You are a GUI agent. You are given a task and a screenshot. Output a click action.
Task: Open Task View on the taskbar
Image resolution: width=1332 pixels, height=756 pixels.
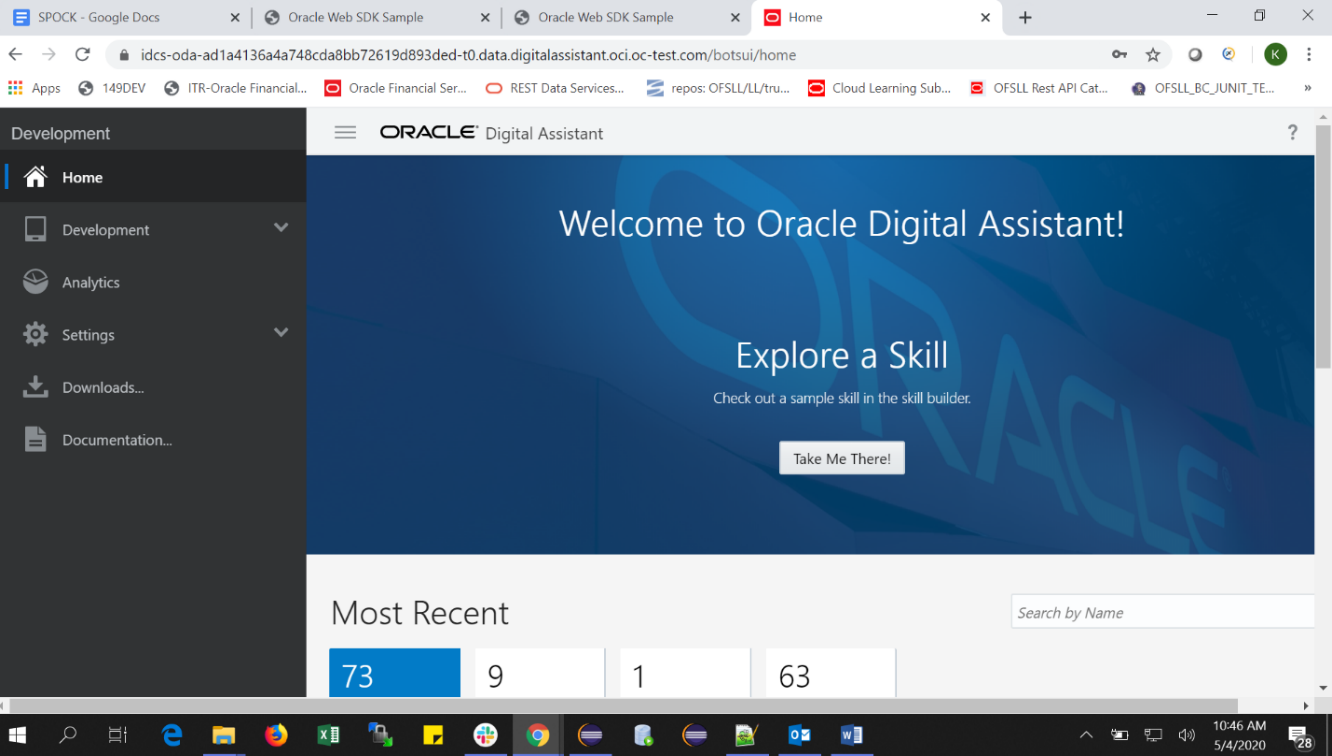[118, 735]
